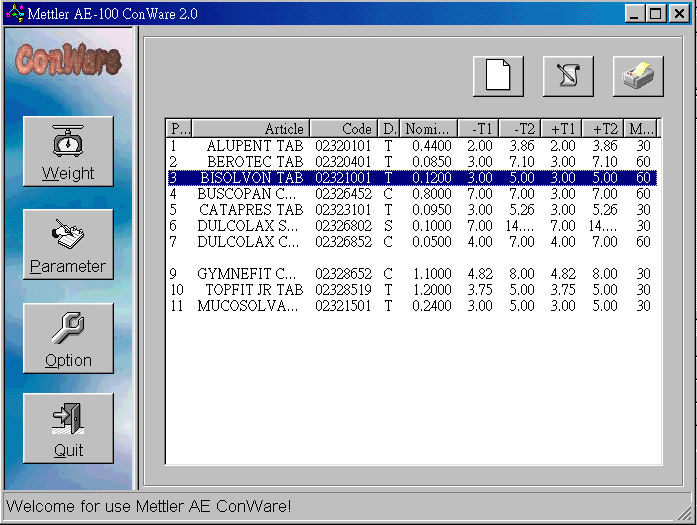The image size is (697, 525).
Task: Click code 02320401 cell
Action: tap(343, 162)
